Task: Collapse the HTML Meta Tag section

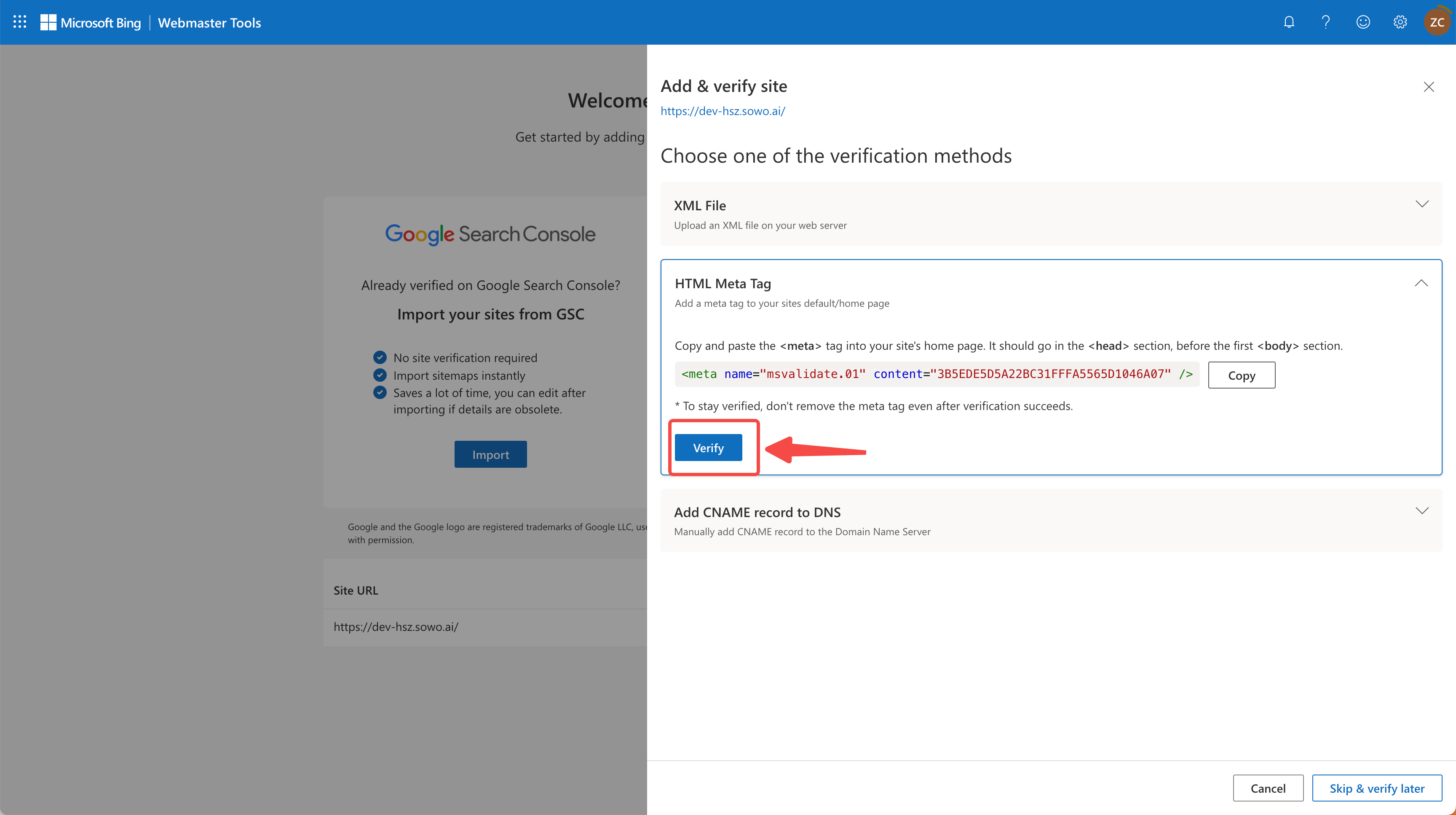Action: (1421, 283)
